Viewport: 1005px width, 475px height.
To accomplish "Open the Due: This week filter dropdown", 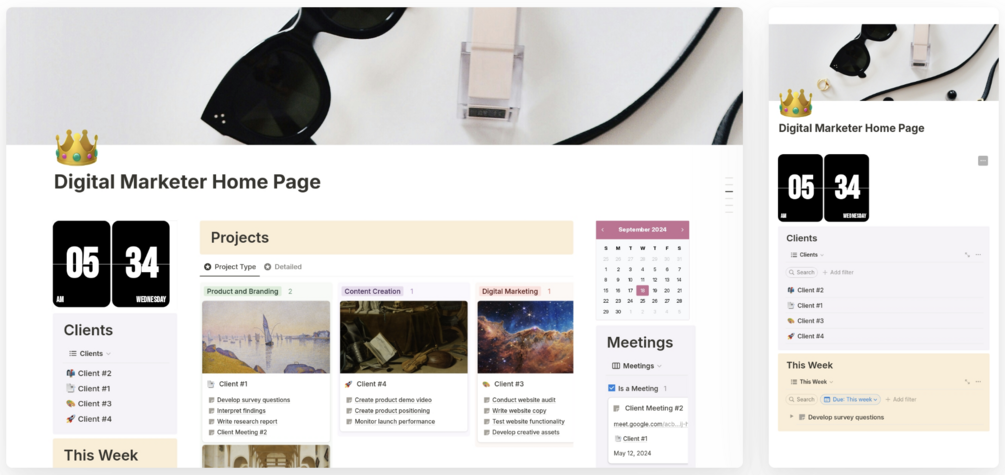I will tap(851, 399).
